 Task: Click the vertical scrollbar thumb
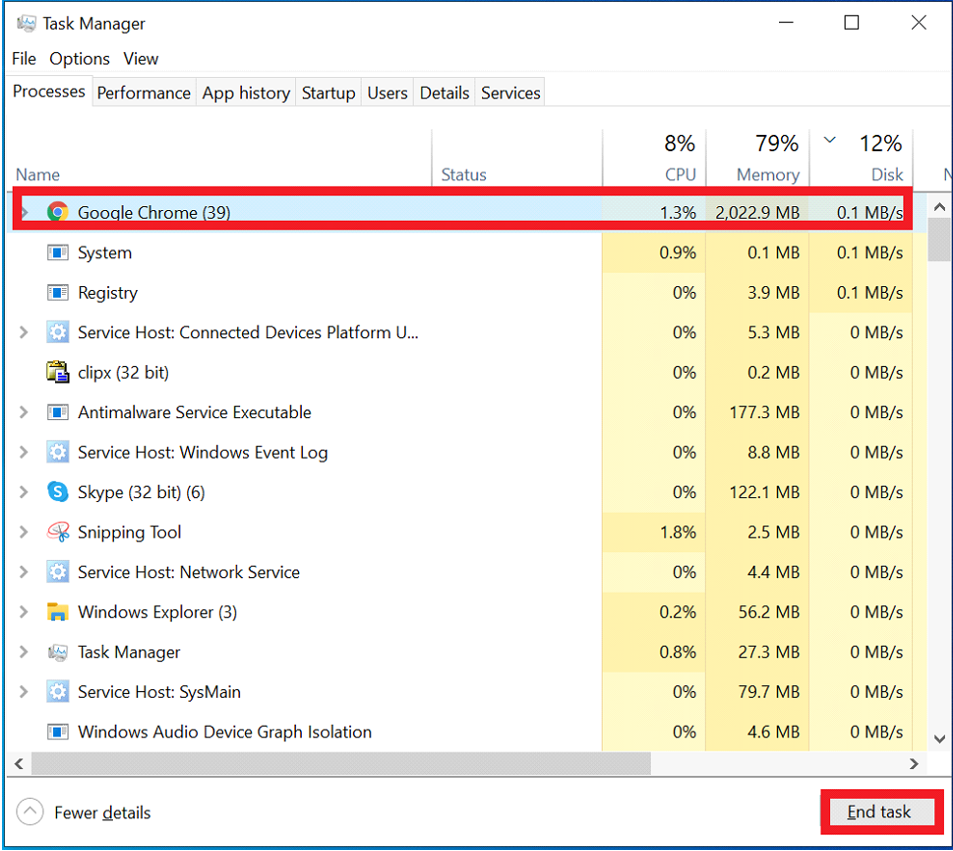[940, 239]
